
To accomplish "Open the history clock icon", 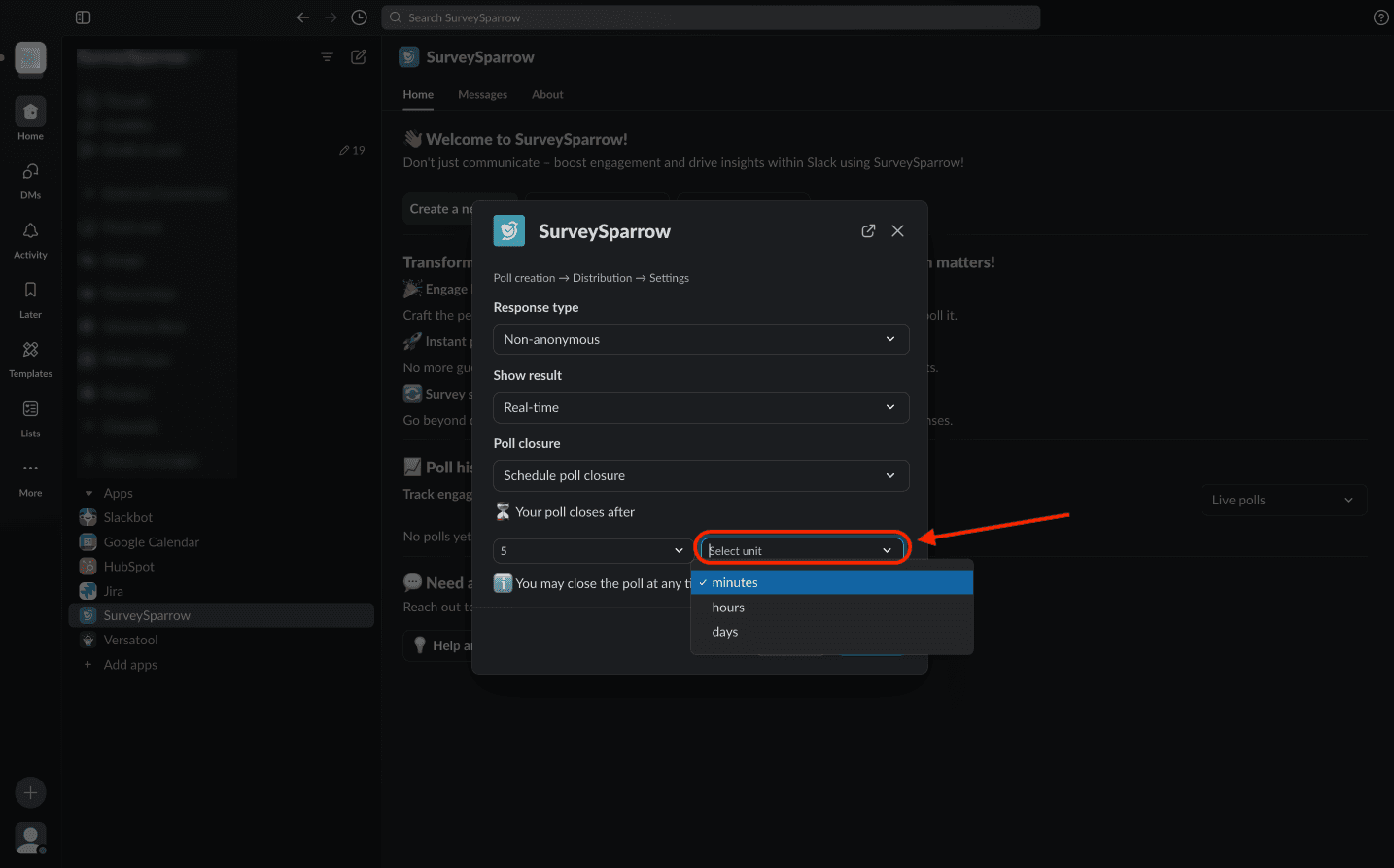I will [x=359, y=17].
